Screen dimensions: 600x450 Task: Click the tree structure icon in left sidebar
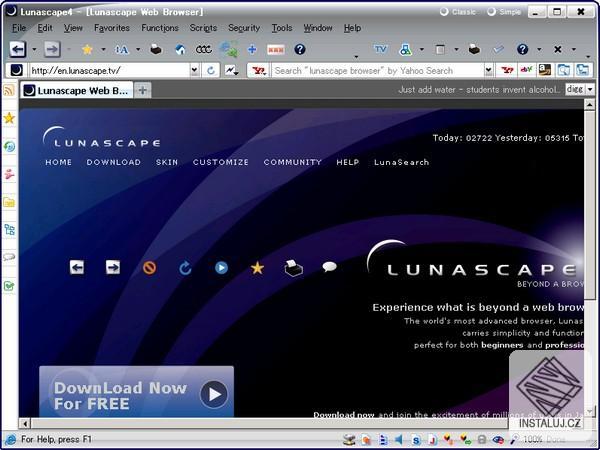pyautogui.click(x=9, y=230)
